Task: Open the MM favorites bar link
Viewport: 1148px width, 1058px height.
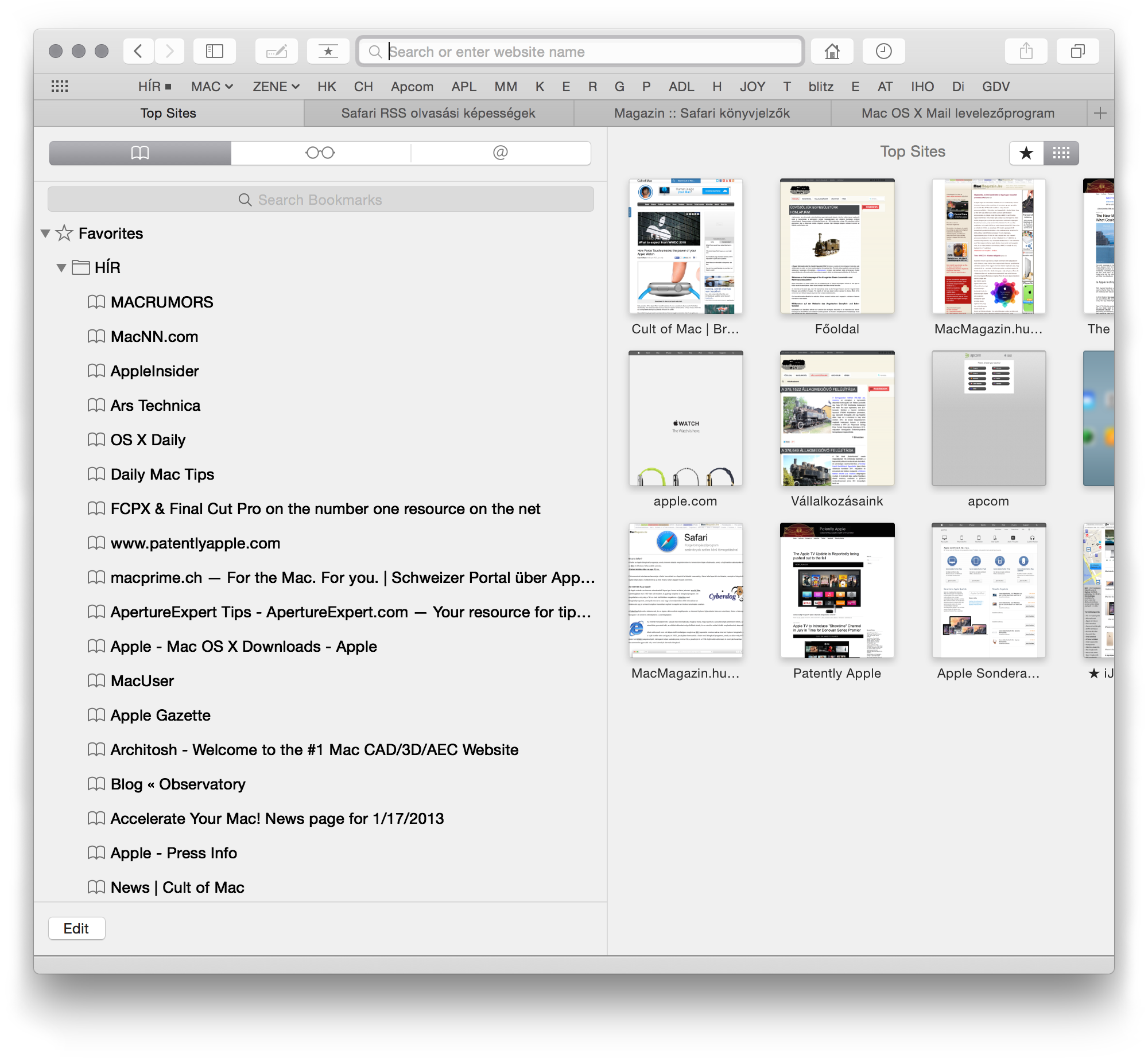Action: 506,87
